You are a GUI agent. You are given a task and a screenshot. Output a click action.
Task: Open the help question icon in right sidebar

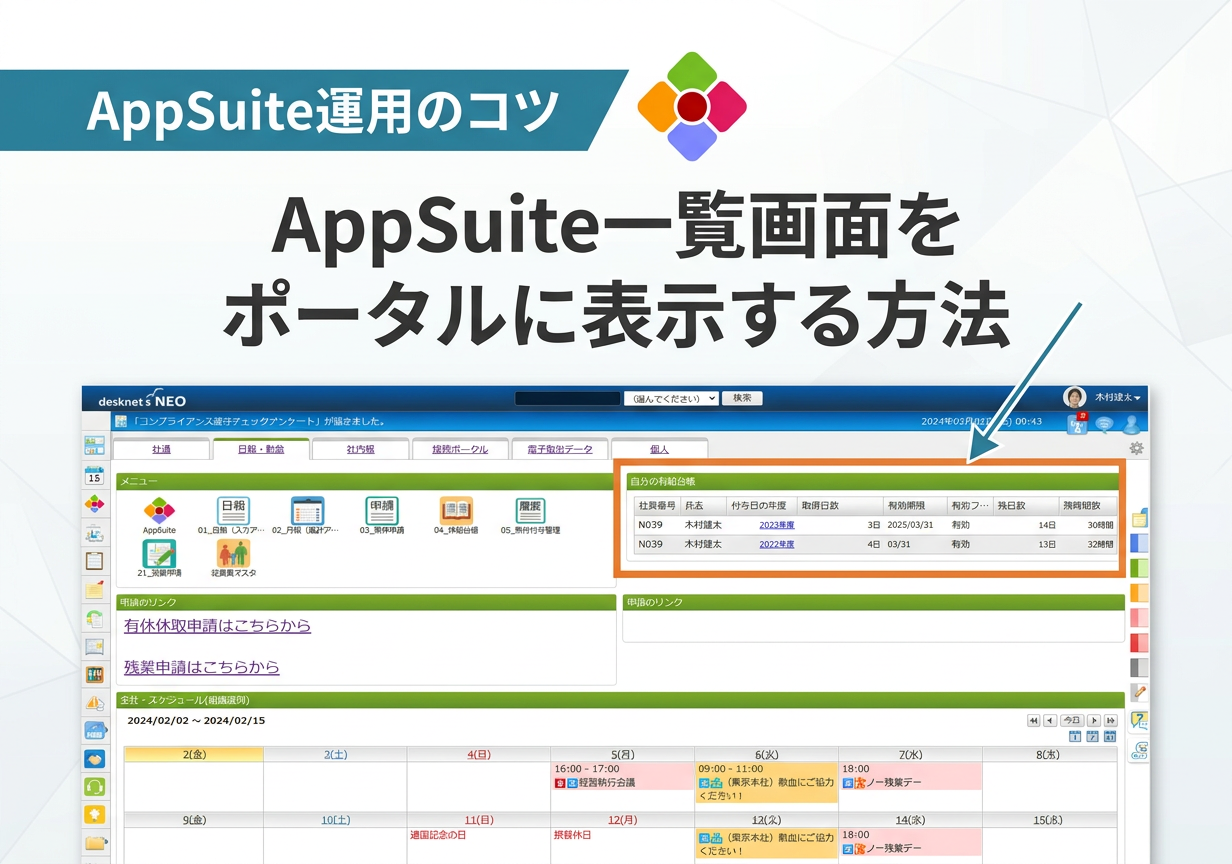tap(1139, 720)
